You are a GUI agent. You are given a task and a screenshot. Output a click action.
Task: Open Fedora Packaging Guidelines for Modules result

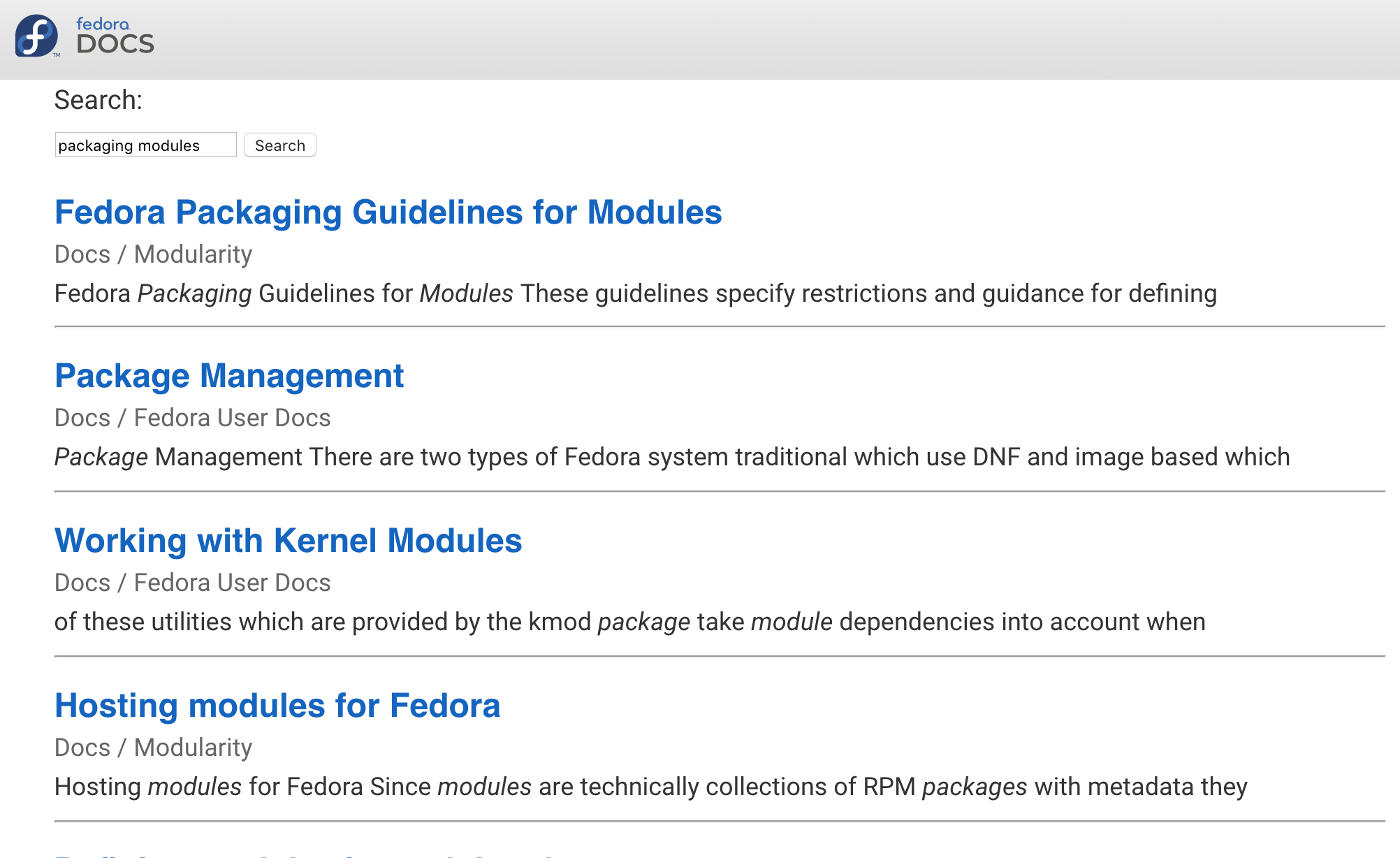point(388,212)
